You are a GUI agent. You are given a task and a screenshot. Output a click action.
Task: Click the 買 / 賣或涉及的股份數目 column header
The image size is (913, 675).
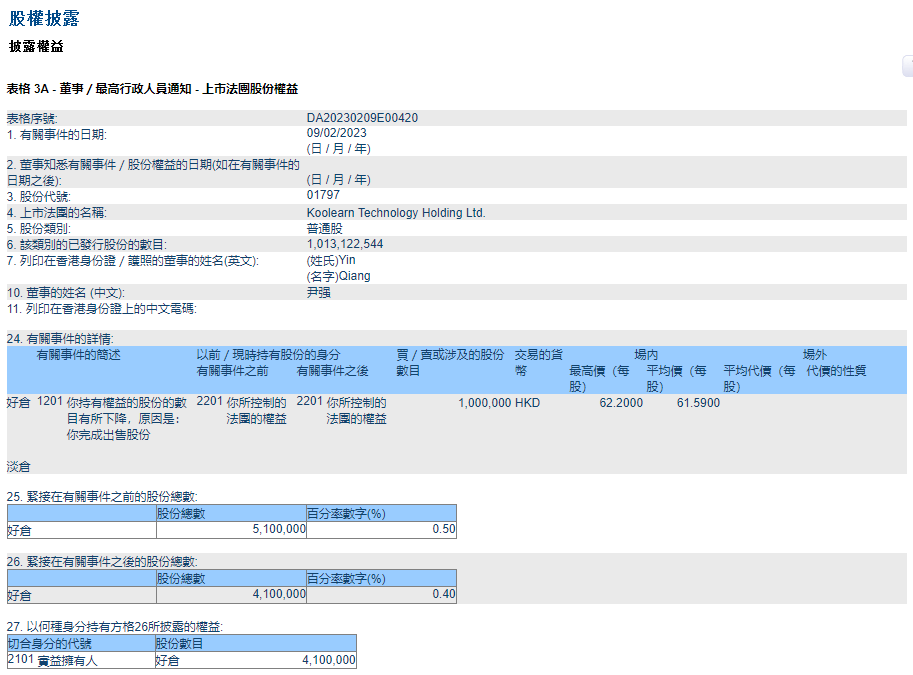449,362
